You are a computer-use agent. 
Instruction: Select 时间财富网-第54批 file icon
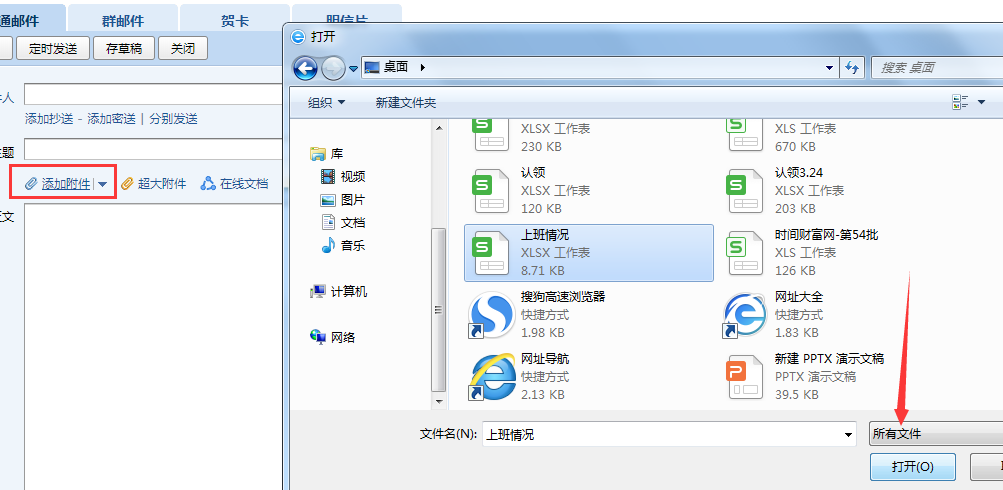point(745,253)
